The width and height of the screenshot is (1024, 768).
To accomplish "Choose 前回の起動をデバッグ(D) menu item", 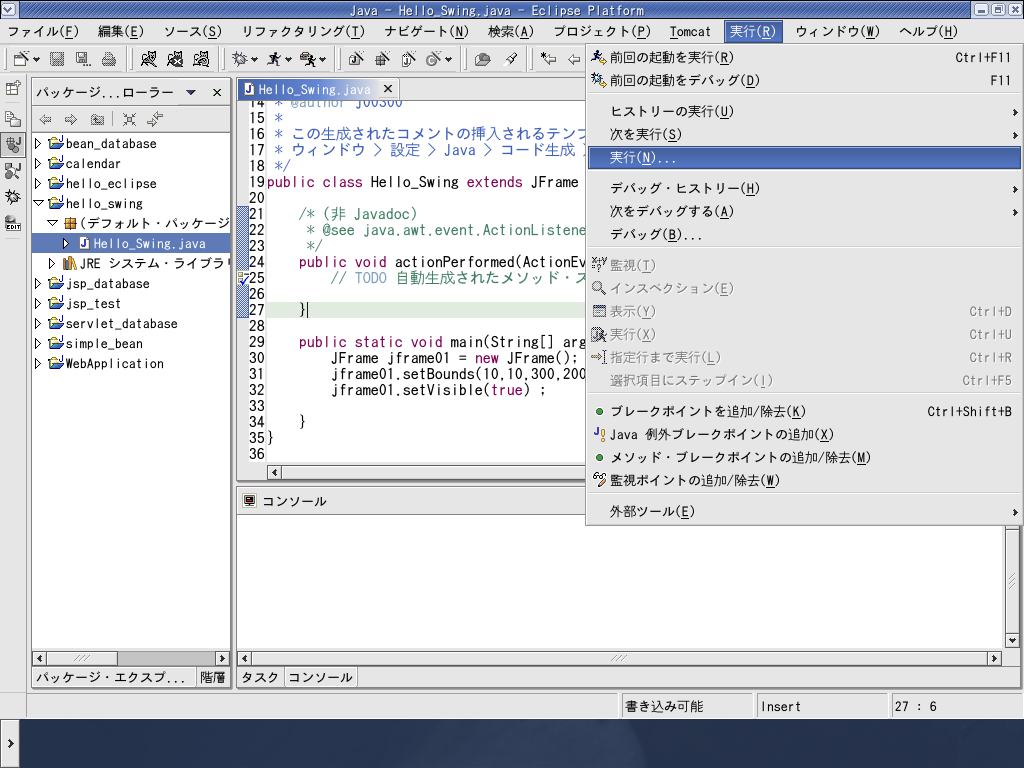I will point(804,80).
